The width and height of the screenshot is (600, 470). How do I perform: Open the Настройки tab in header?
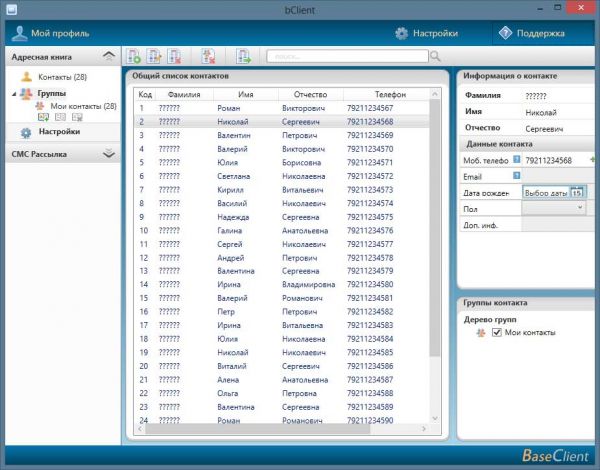[x=427, y=33]
